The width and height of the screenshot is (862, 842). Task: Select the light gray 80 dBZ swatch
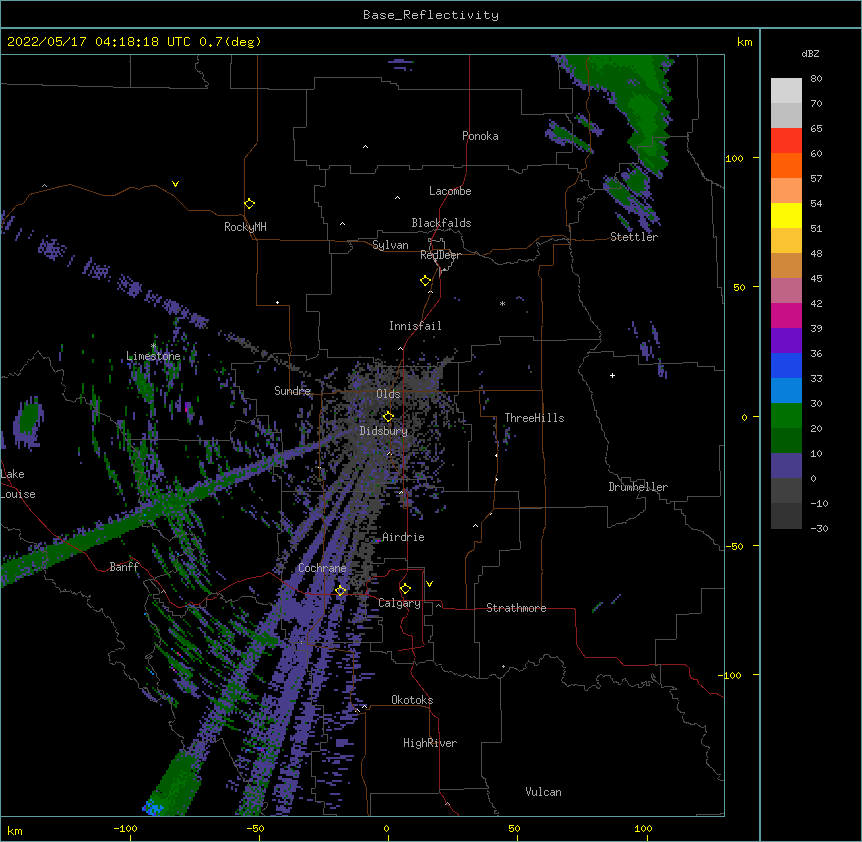point(786,91)
